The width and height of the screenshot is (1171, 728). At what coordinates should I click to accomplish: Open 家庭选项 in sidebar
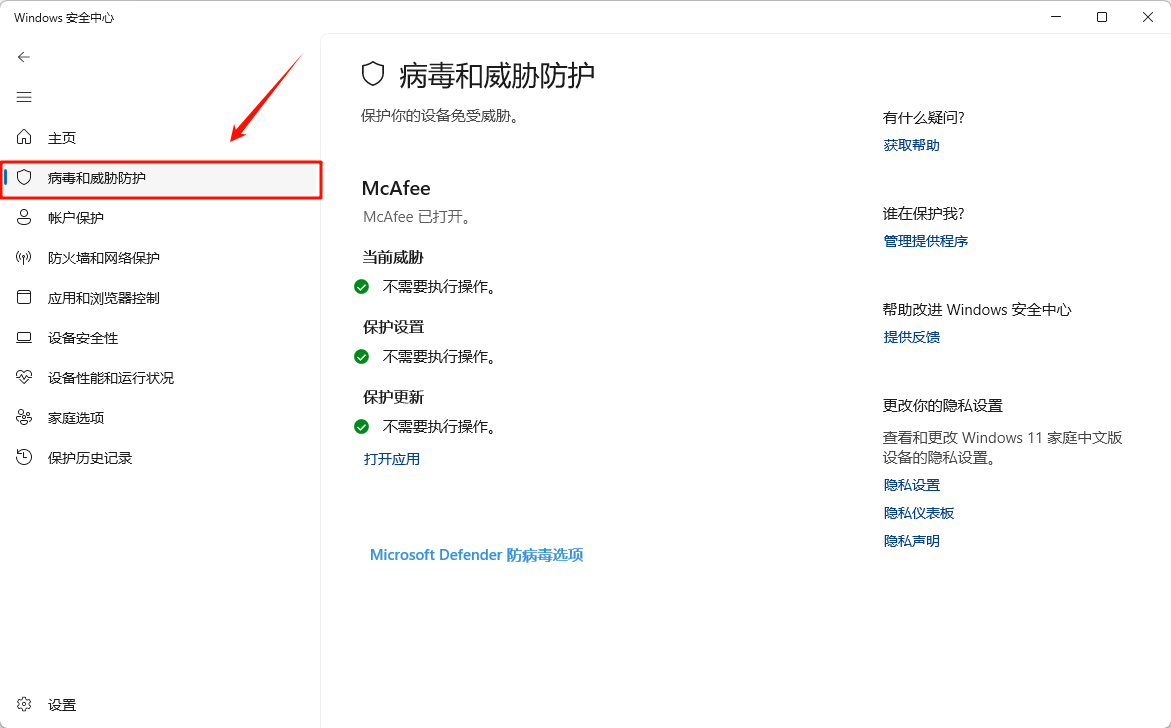[161, 418]
